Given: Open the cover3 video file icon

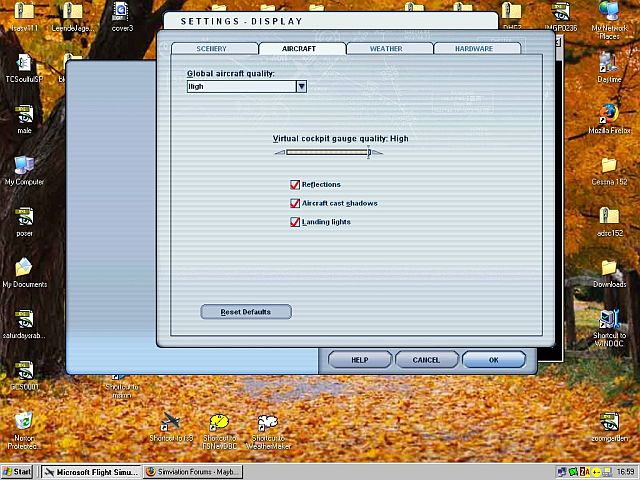Looking at the screenshot, I should click(x=121, y=11).
